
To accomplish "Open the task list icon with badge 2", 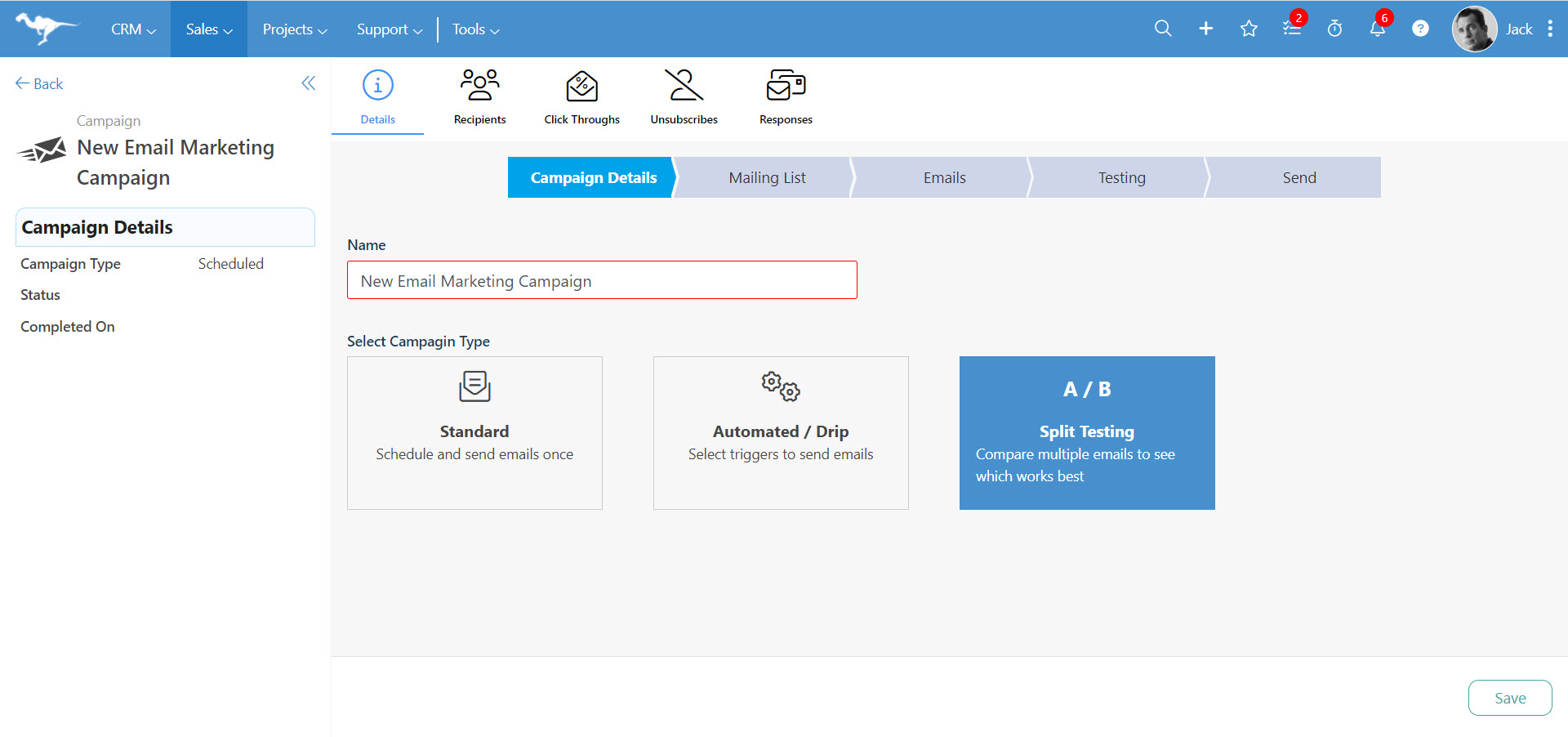I will [x=1292, y=29].
